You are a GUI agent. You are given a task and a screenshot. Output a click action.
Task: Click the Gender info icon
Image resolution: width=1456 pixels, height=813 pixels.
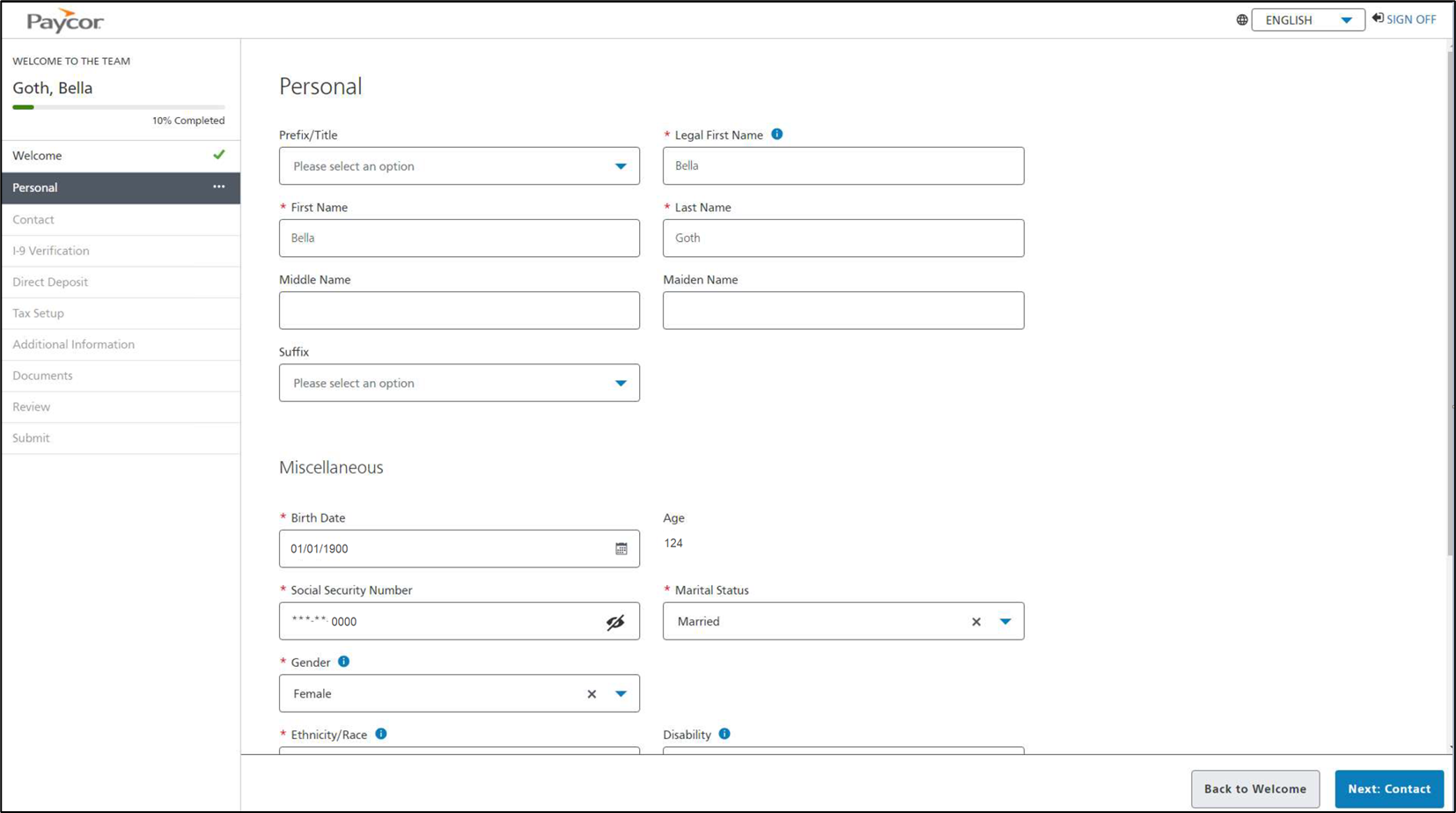[343, 662]
